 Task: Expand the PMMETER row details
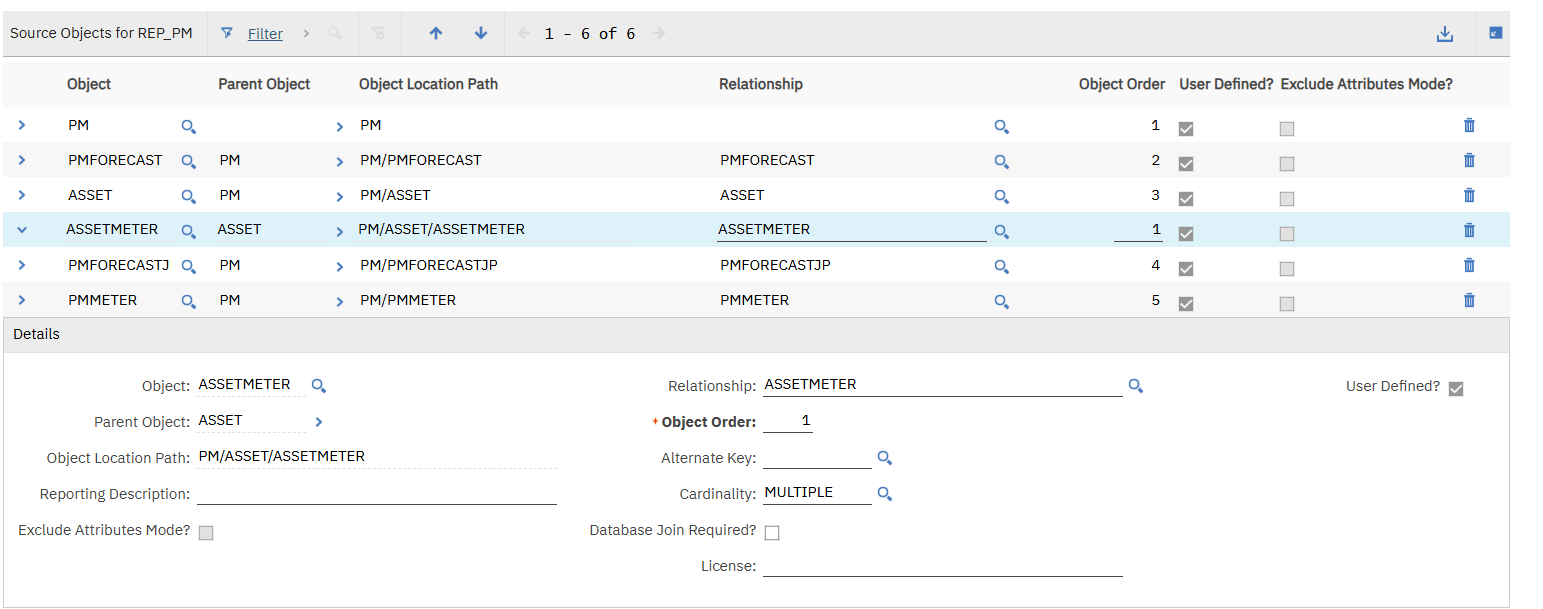[x=22, y=300]
